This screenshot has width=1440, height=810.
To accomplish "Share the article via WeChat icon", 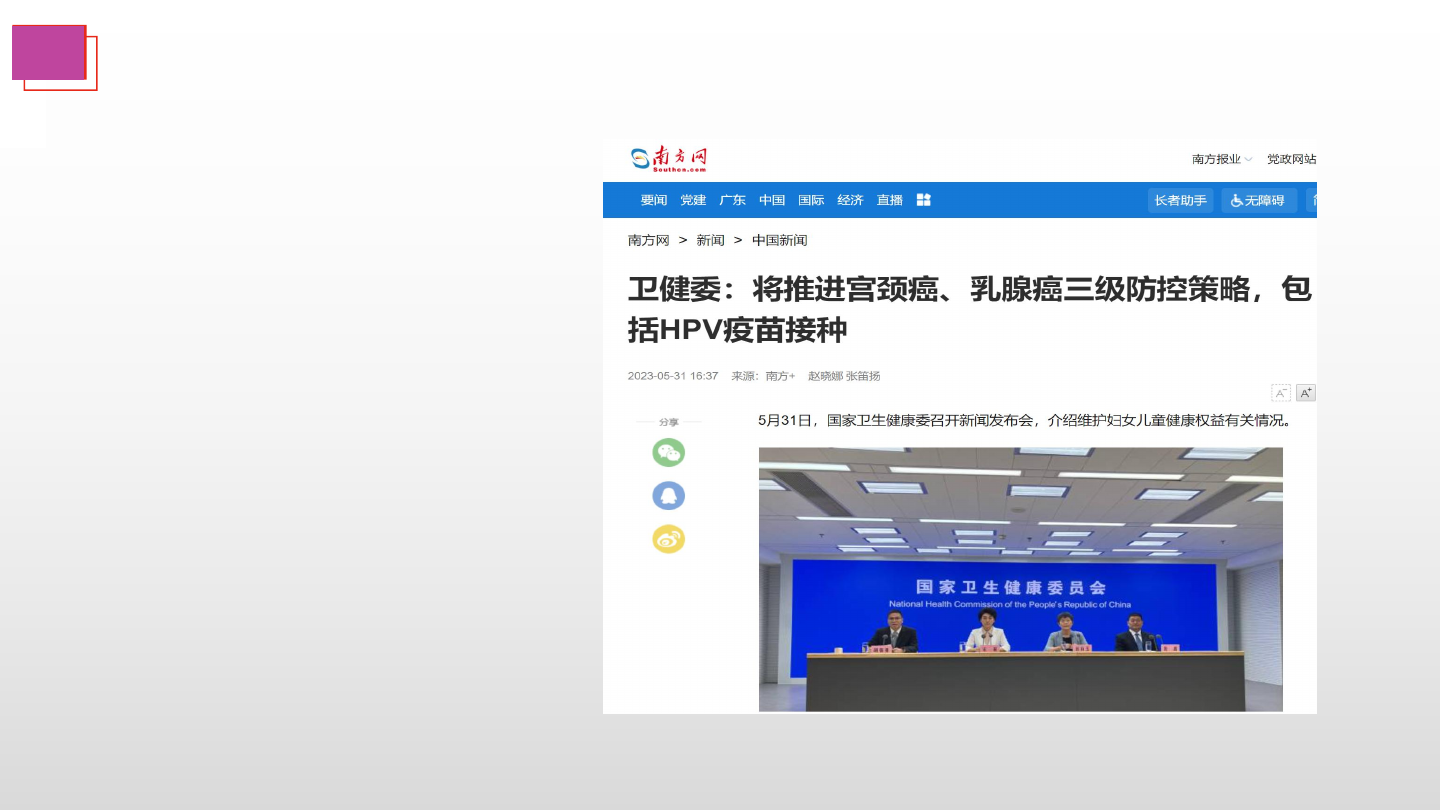I will pyautogui.click(x=668, y=453).
